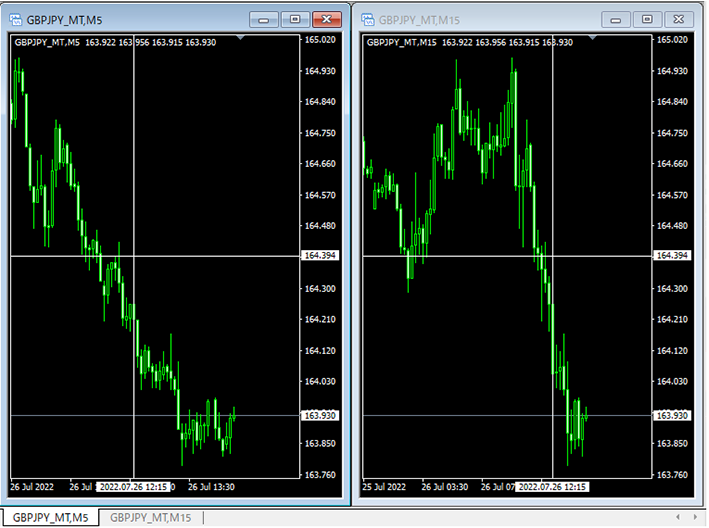
Task: Click the 164.660 price scale value in M15 chart
Action: [672, 164]
